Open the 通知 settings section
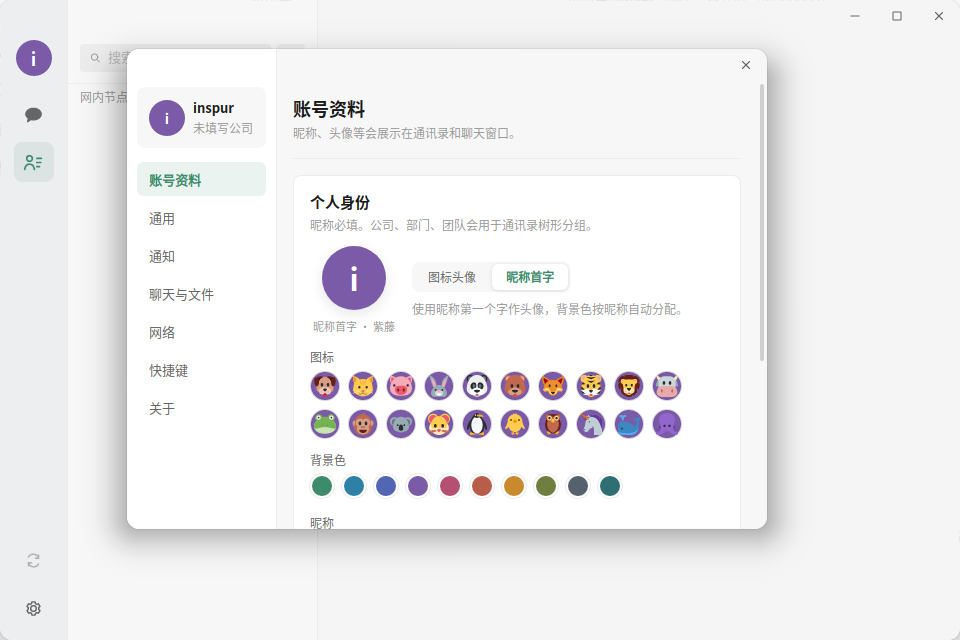960x640 pixels. pos(201,257)
